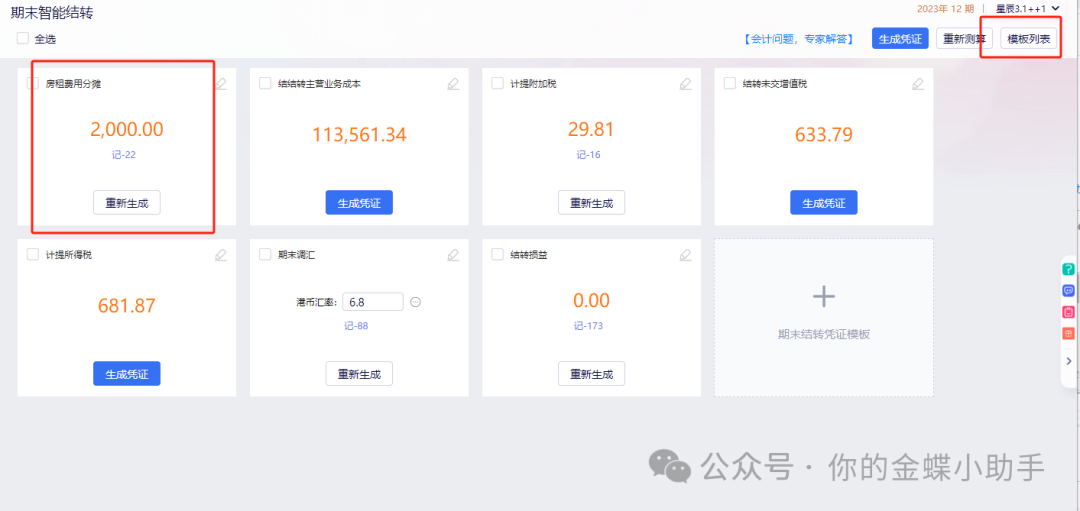Check the 计提附加税 card checkbox
The width and height of the screenshot is (1080, 511).
tap(497, 84)
